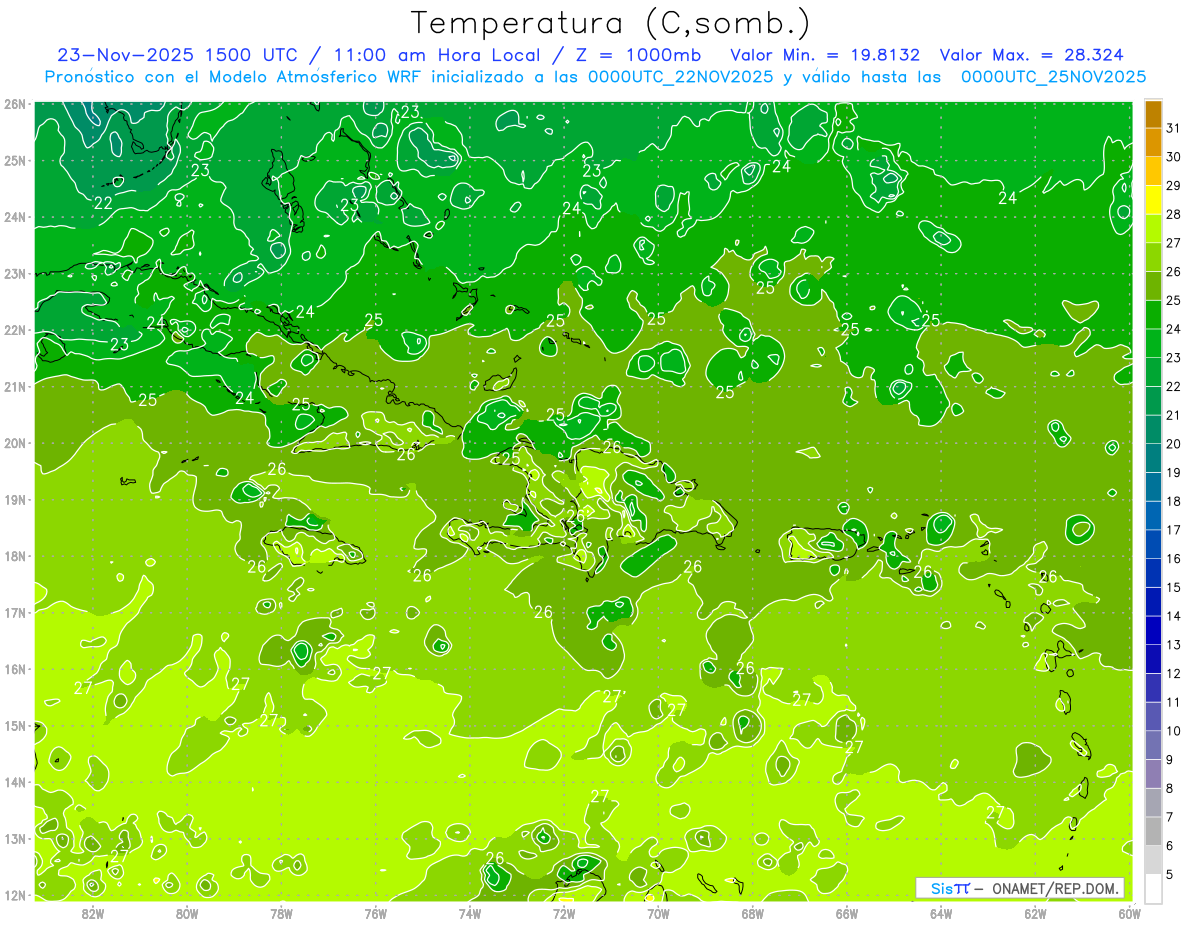This screenshot has height=927, width=1200.
Task: Click the gold legend swatch between 29 and 30
Action: [x=1153, y=172]
